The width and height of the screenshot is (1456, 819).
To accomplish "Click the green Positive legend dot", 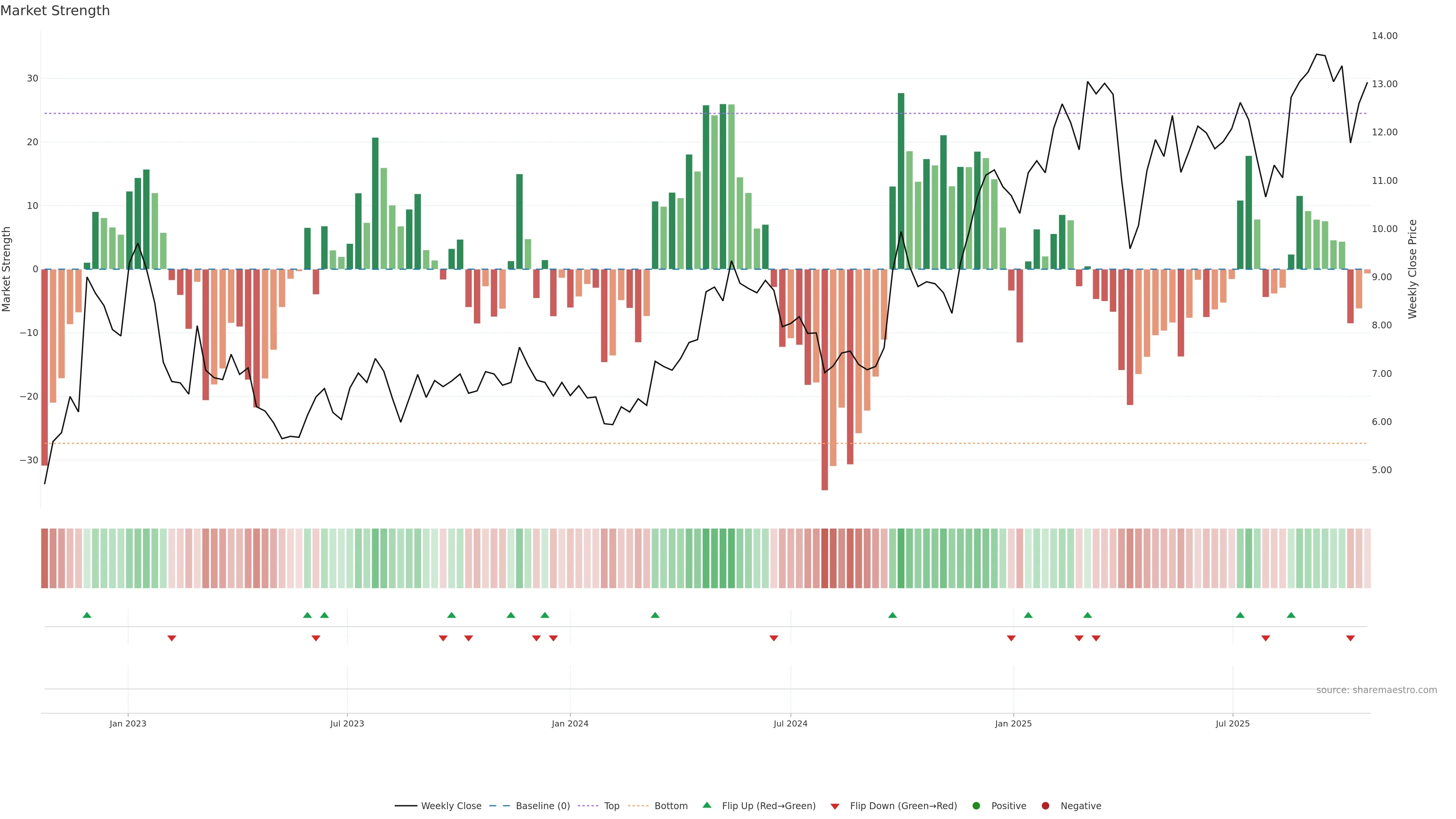I will click(x=976, y=806).
